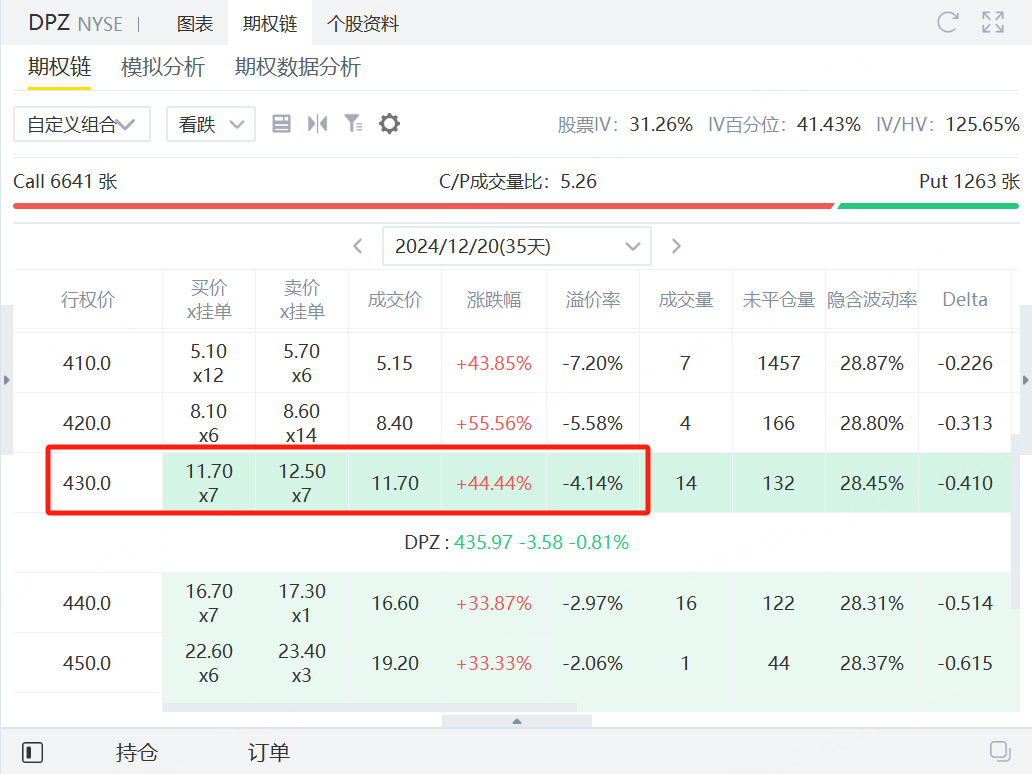Click the green Put volume bar
Viewport: 1032px width, 774px height.
[x=928, y=206]
